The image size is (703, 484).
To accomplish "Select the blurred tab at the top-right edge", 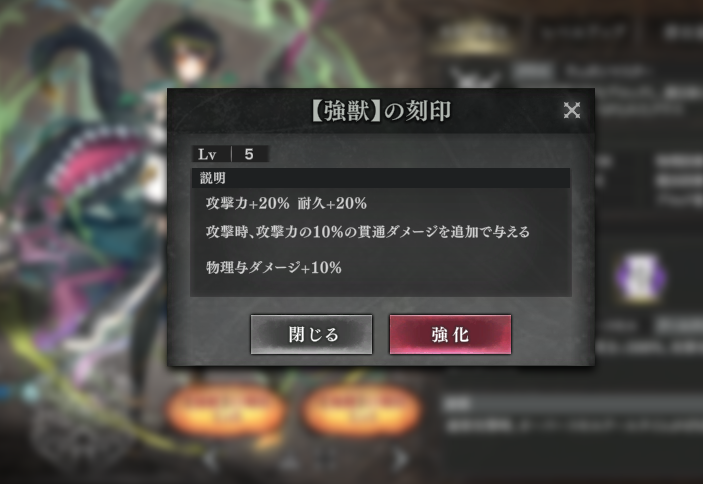I will 678,33.
